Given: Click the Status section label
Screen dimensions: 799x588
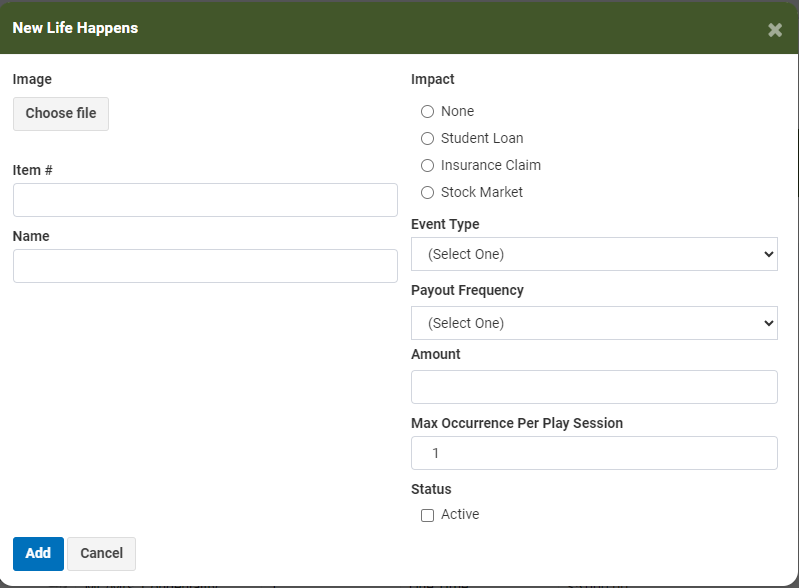Looking at the screenshot, I should pos(431,489).
